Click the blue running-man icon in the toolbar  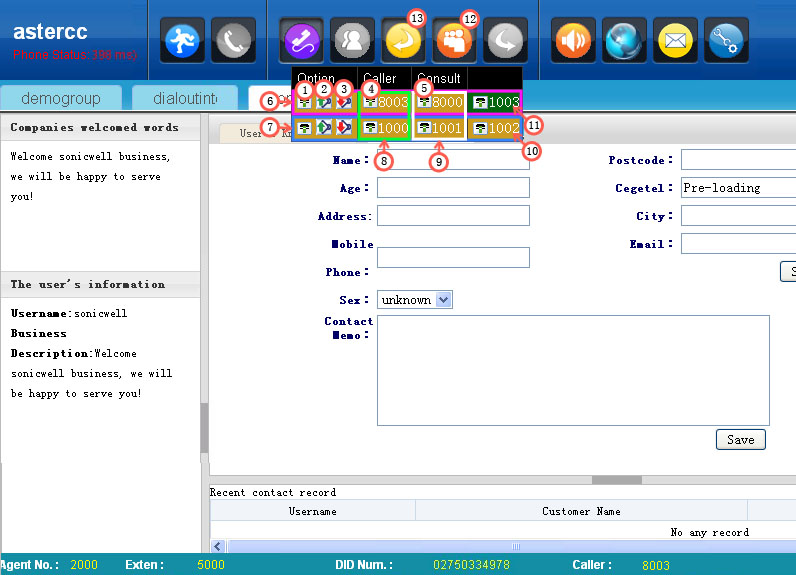pyautogui.click(x=182, y=40)
